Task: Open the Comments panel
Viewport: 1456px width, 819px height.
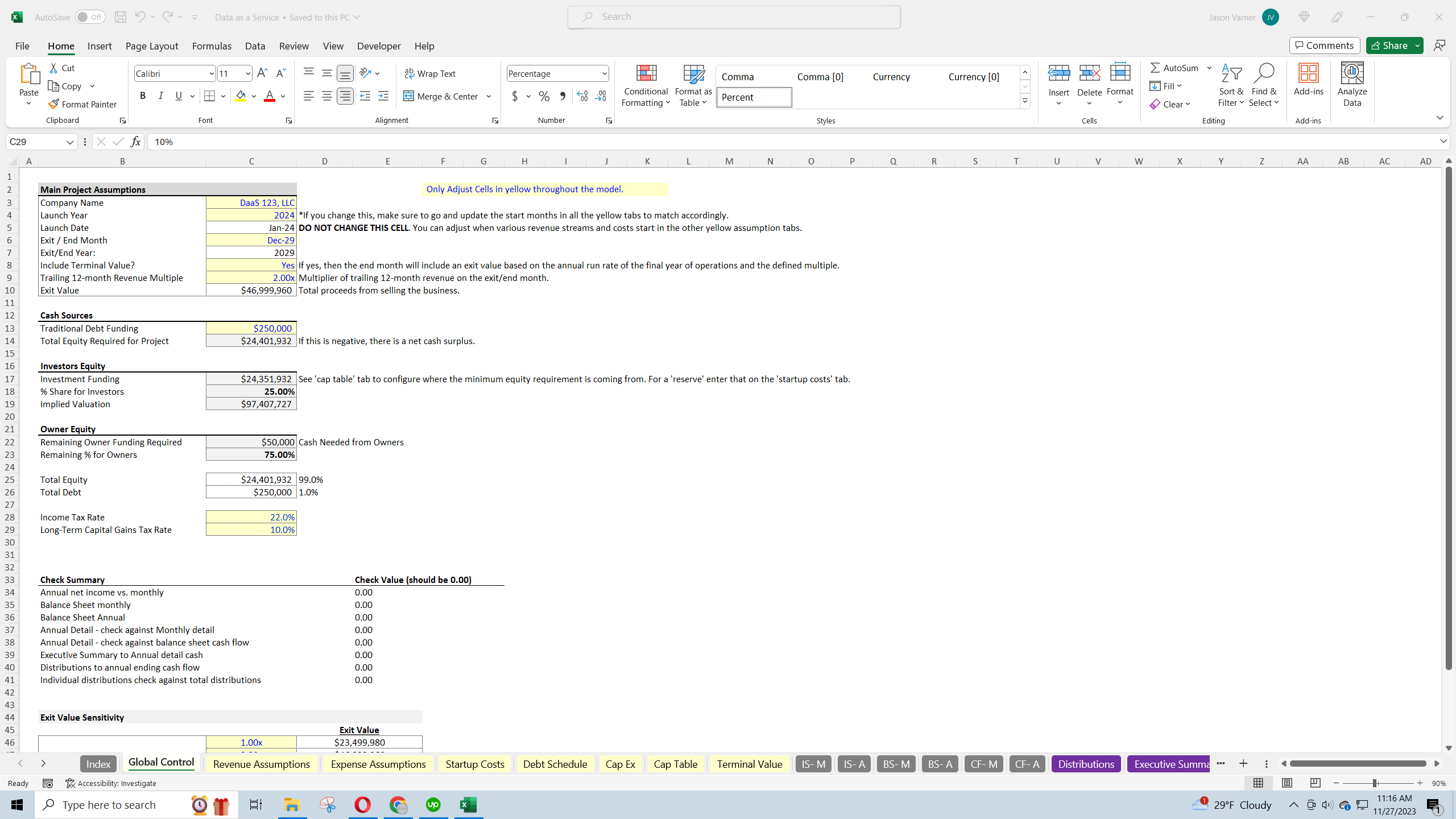Action: (x=1323, y=45)
